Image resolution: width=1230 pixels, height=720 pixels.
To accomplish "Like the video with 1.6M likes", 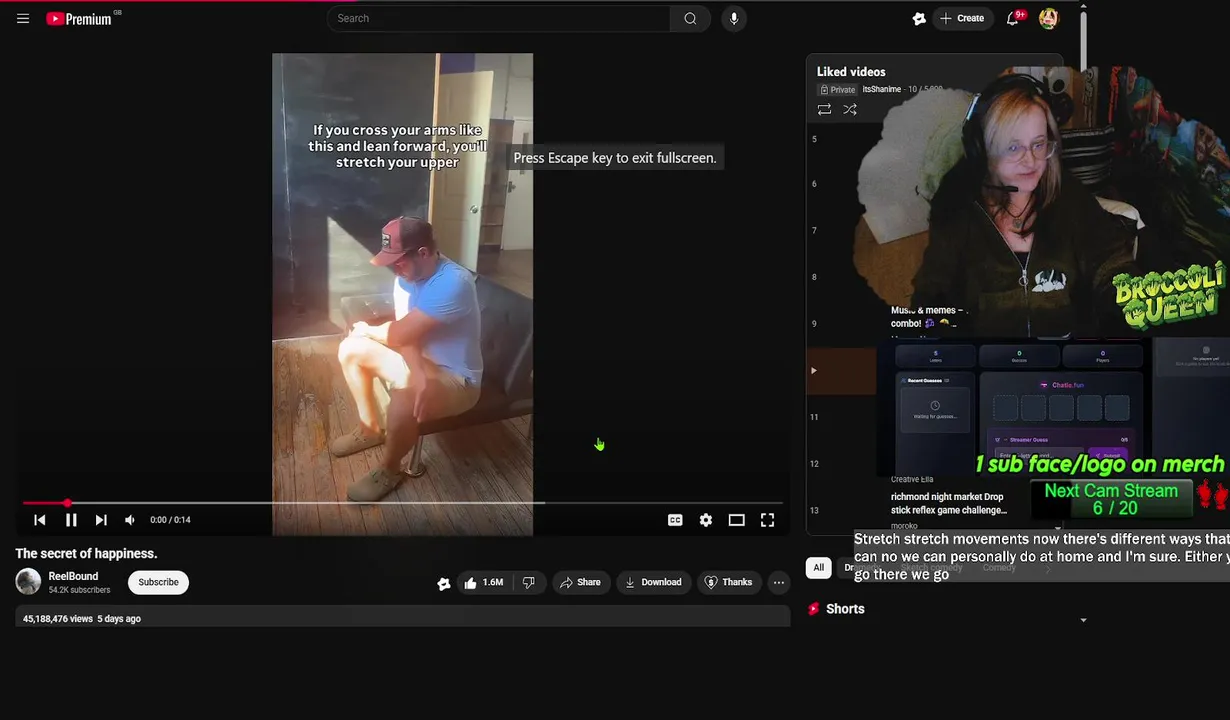I will coord(484,582).
